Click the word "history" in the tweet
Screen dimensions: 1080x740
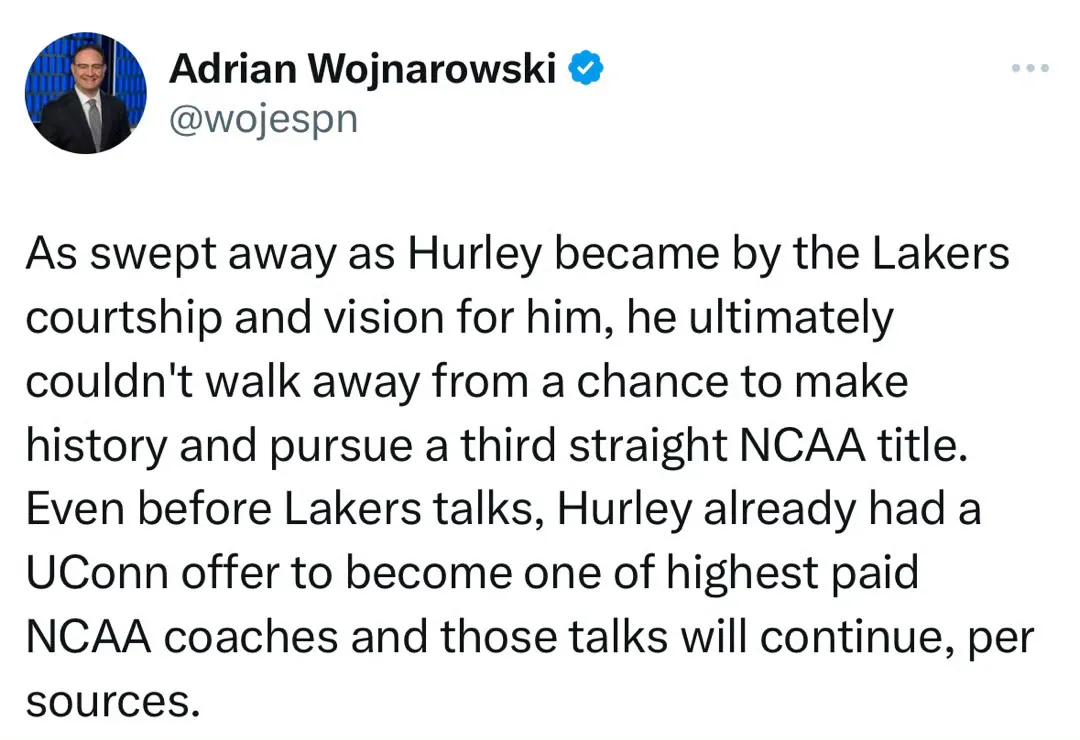[96, 446]
